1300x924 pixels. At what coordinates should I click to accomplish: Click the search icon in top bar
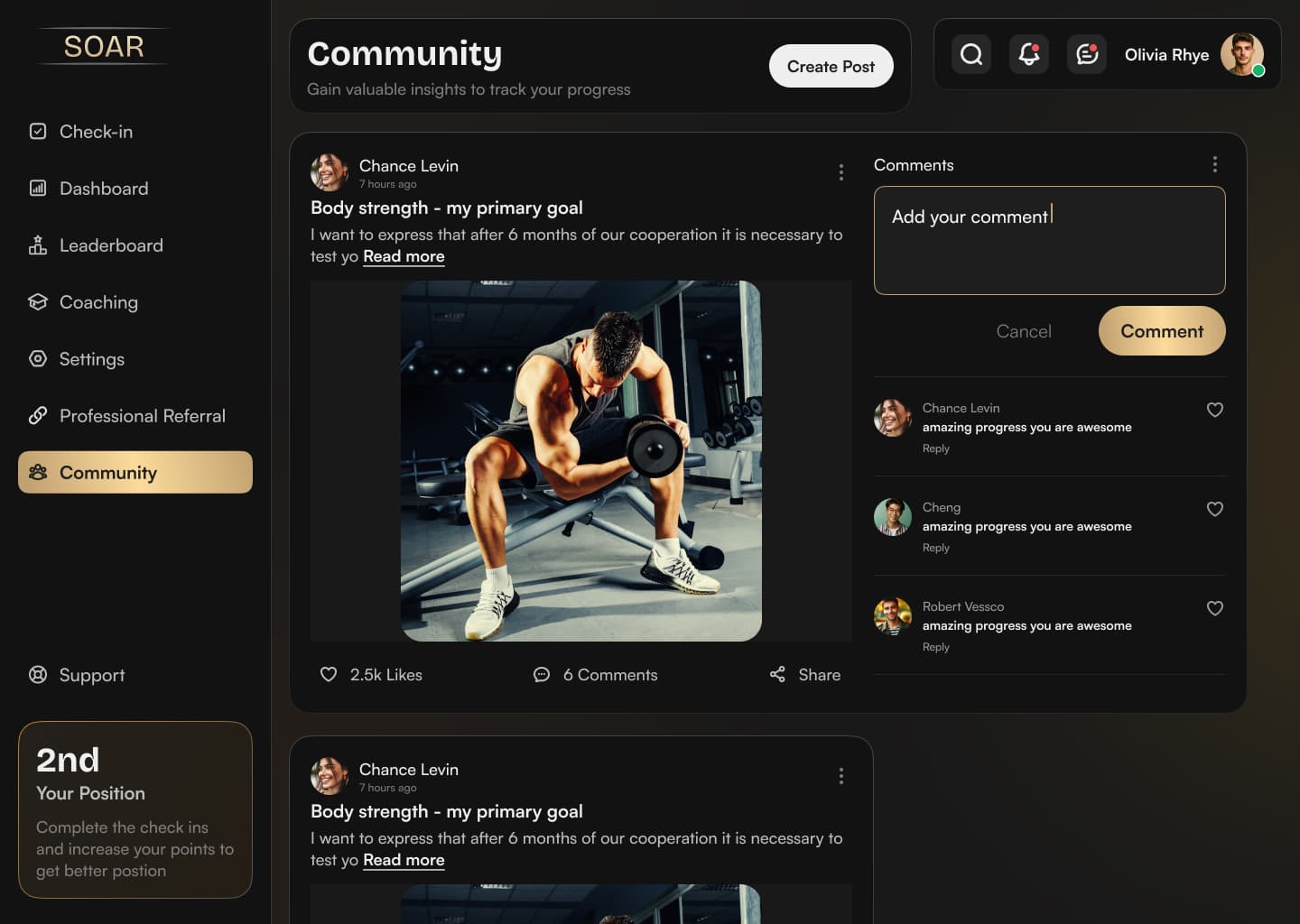tap(971, 54)
